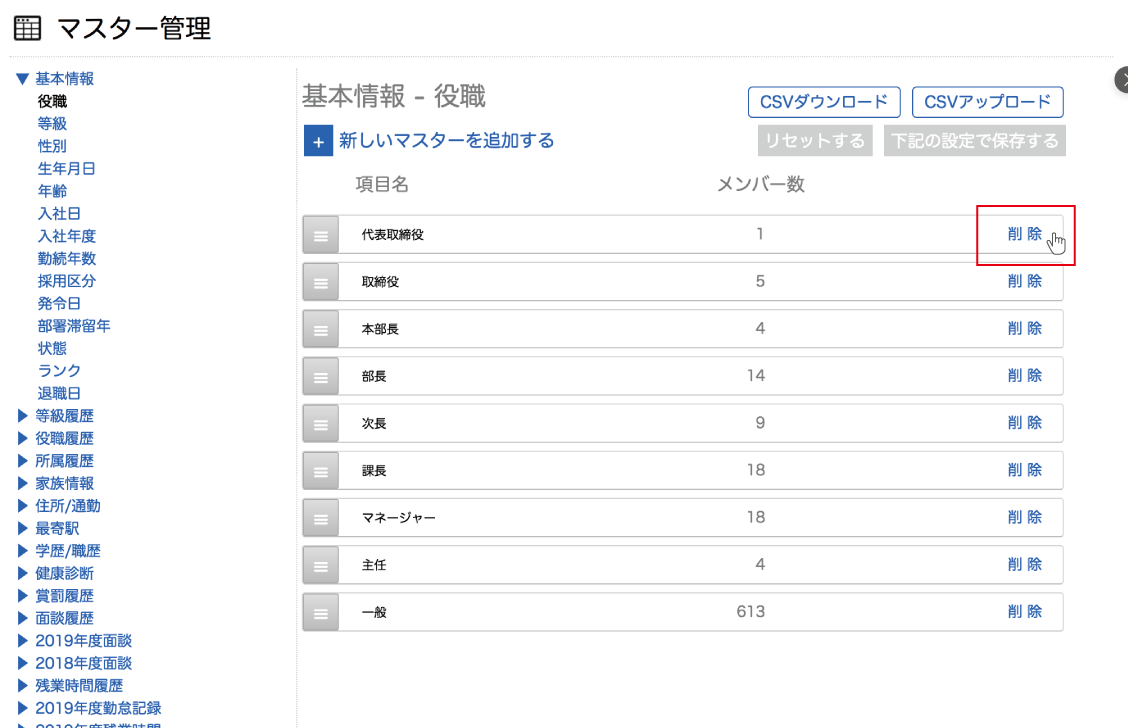The width and height of the screenshot is (1128, 728).
Task: Click the drag handle icon for 代表取締役
Action: tap(320, 235)
